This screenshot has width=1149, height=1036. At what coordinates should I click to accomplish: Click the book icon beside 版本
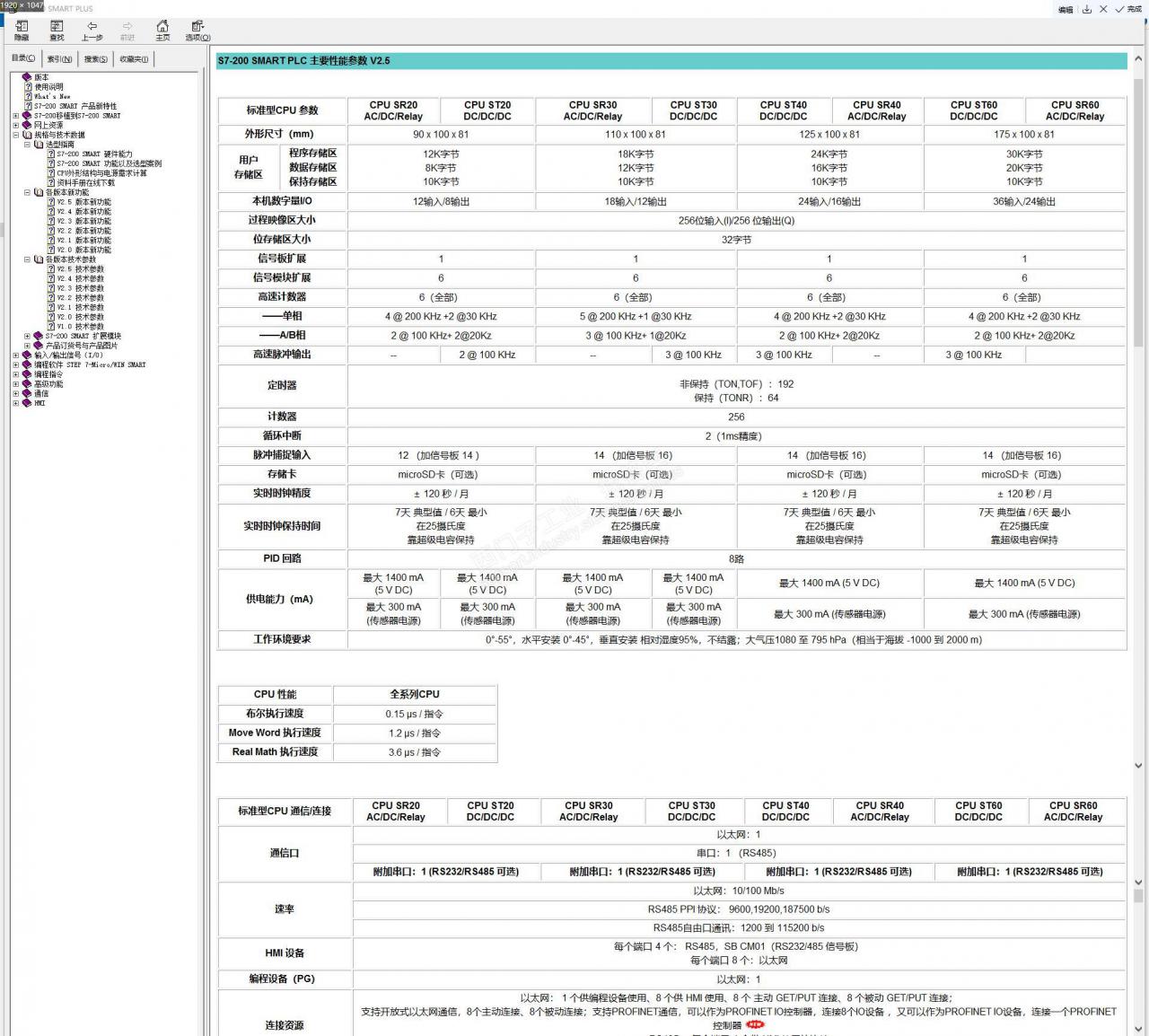[x=27, y=77]
